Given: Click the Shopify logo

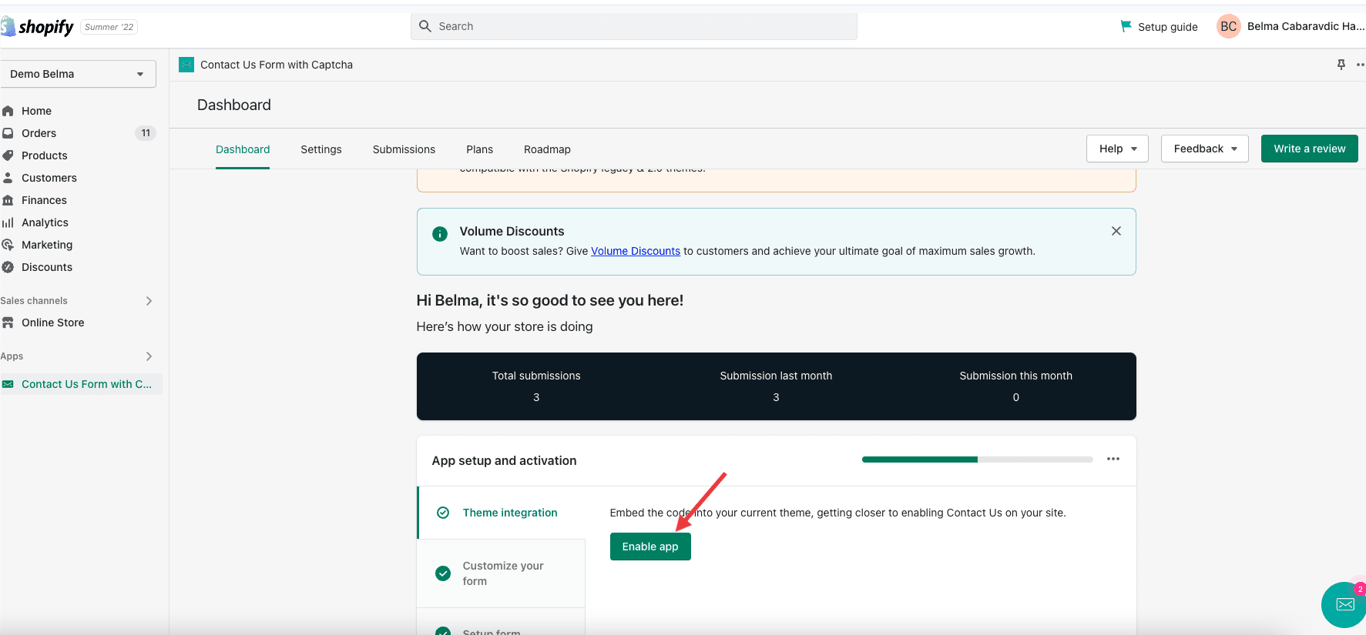Looking at the screenshot, I should [37, 27].
